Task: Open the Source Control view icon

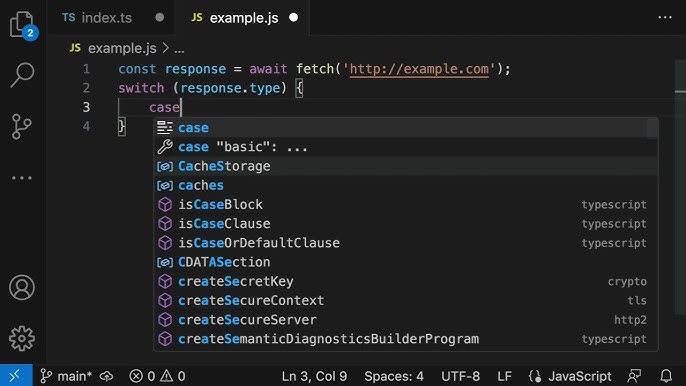Action: pyautogui.click(x=21, y=126)
